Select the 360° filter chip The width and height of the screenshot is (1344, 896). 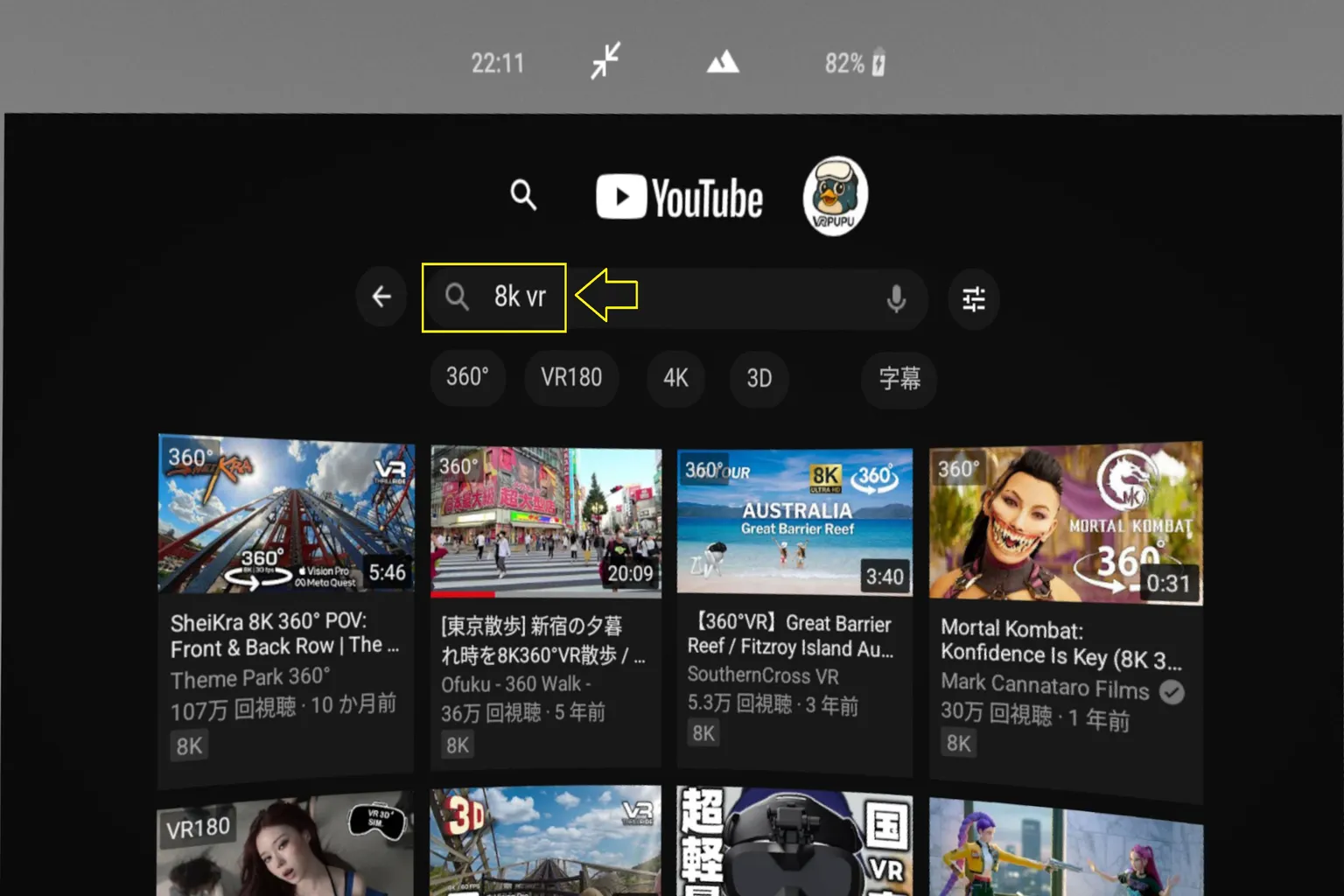(467, 377)
